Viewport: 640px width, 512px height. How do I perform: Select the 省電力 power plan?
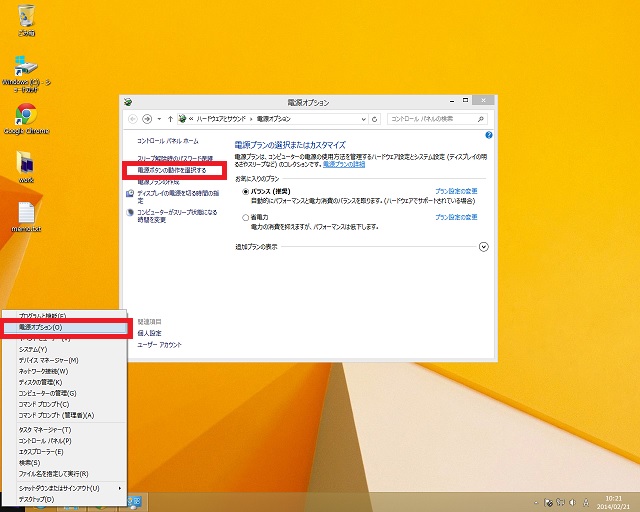pyautogui.click(x=245, y=217)
